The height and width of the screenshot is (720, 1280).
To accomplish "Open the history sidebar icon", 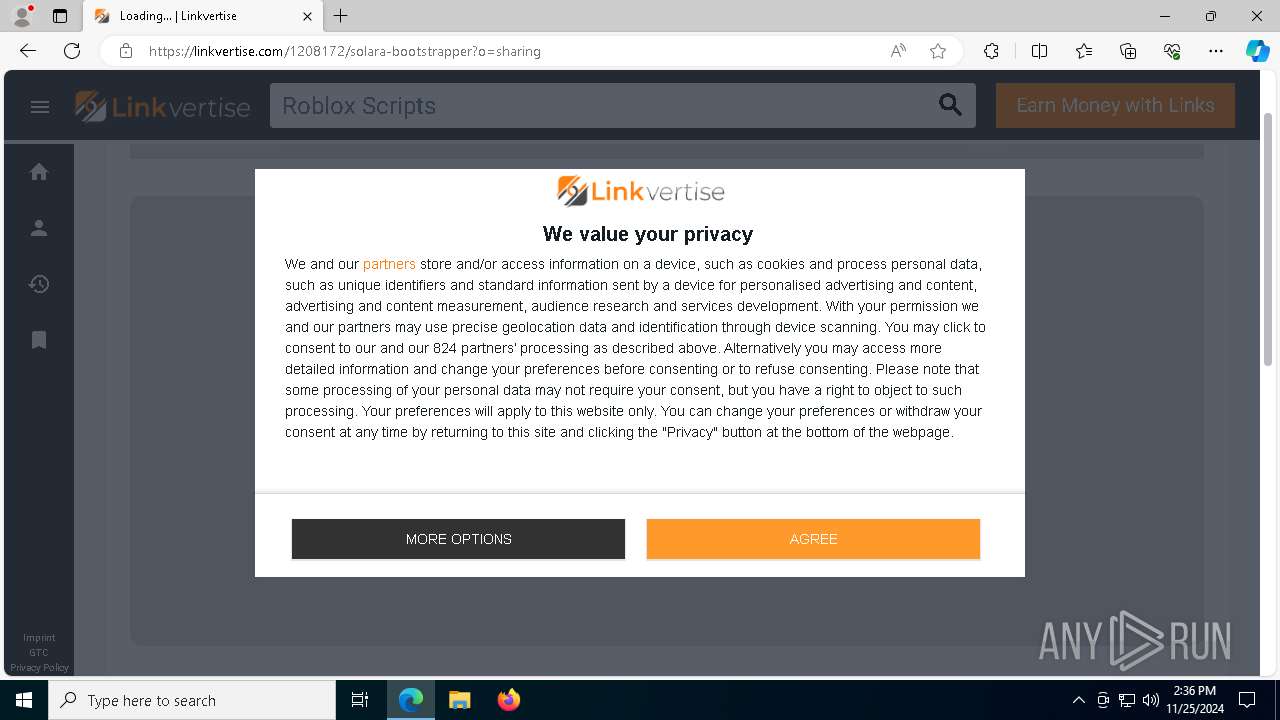I will [x=39, y=284].
